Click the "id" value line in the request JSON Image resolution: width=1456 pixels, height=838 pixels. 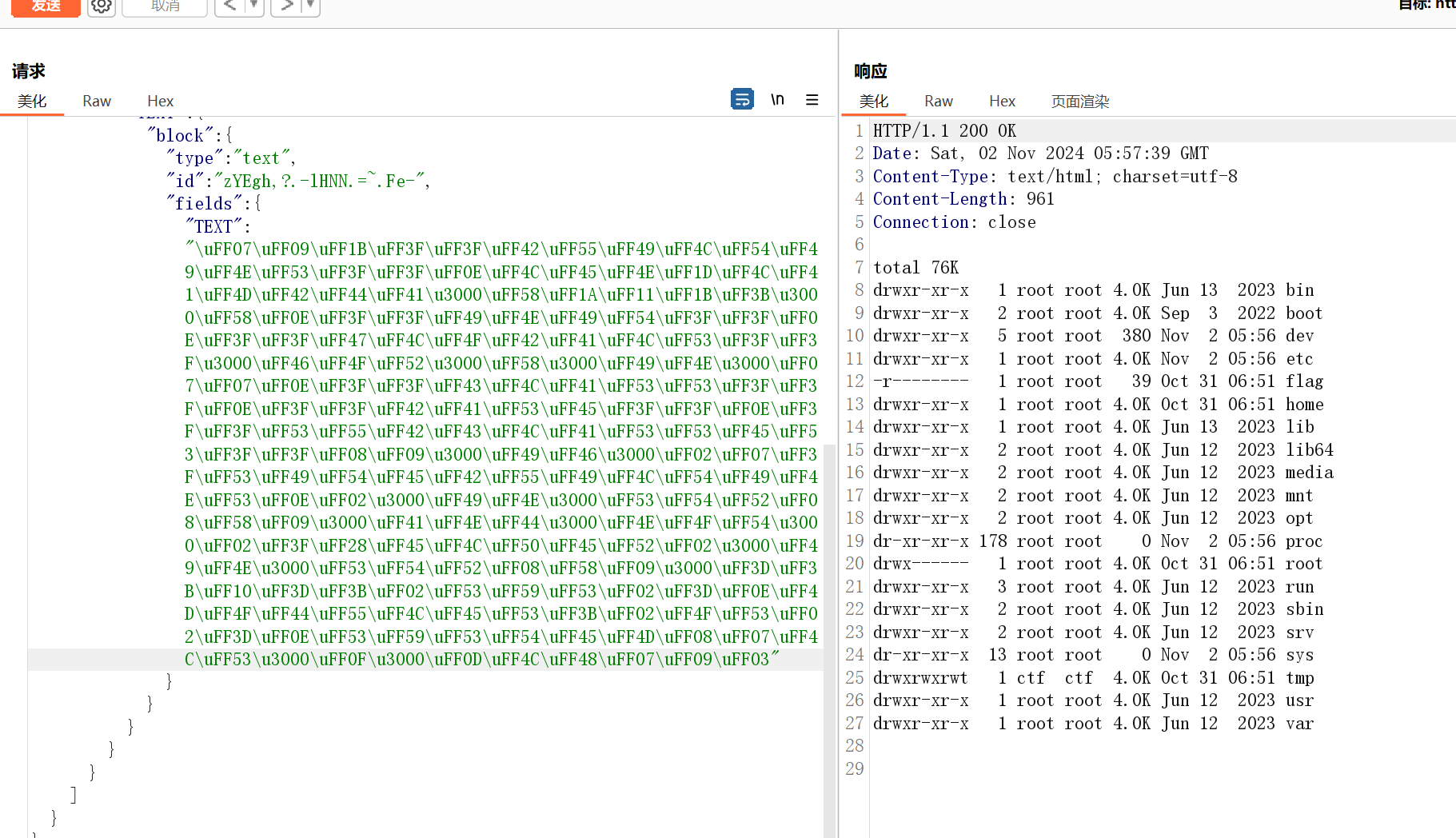tap(298, 181)
